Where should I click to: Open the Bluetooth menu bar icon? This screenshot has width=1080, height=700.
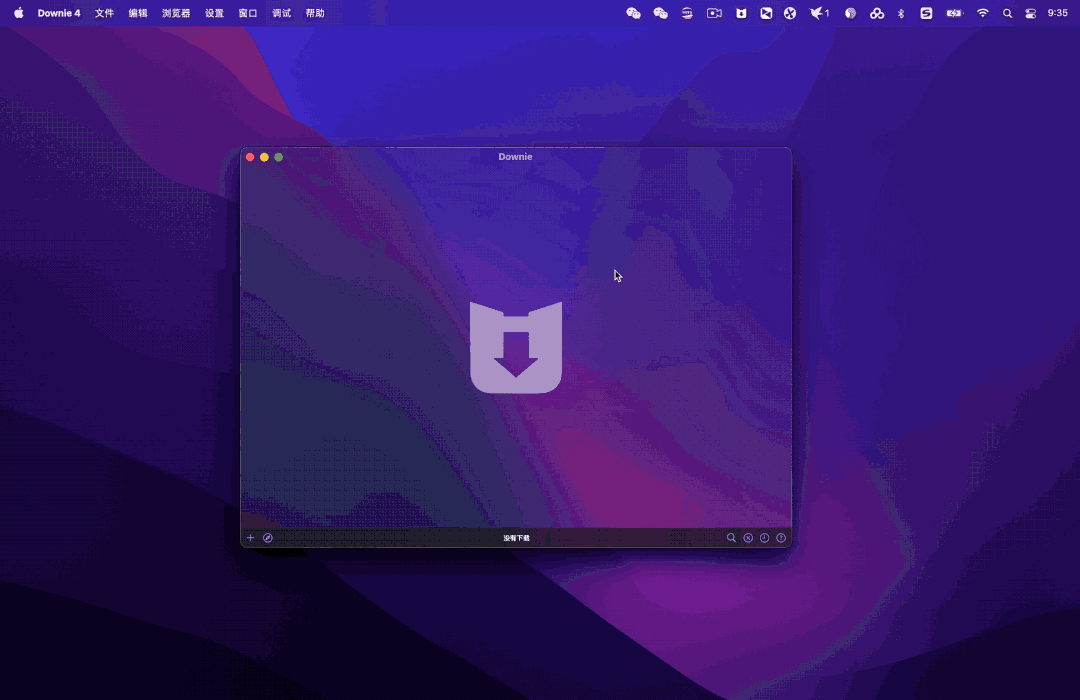[901, 13]
